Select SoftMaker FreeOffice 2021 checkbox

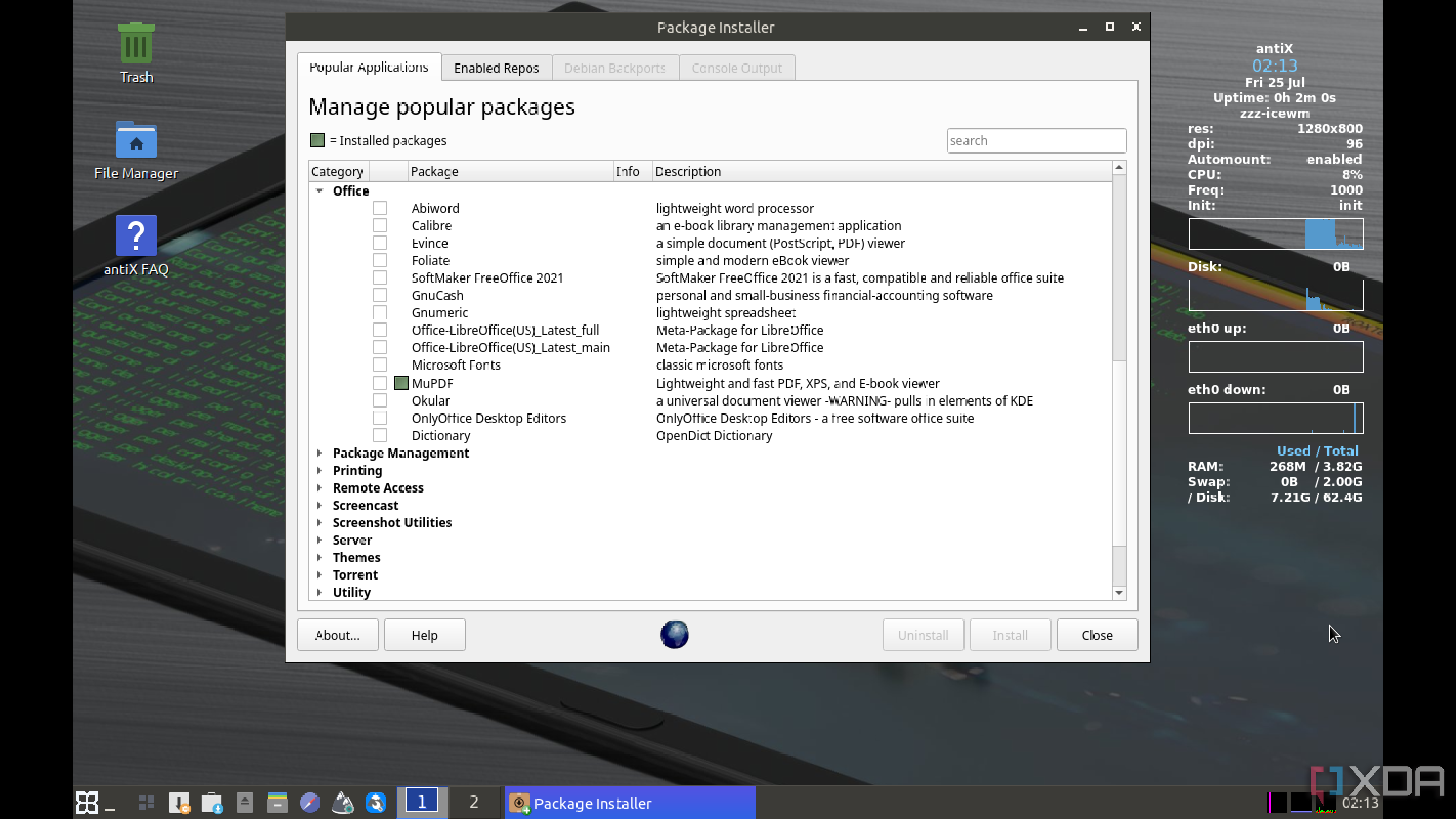[380, 278]
